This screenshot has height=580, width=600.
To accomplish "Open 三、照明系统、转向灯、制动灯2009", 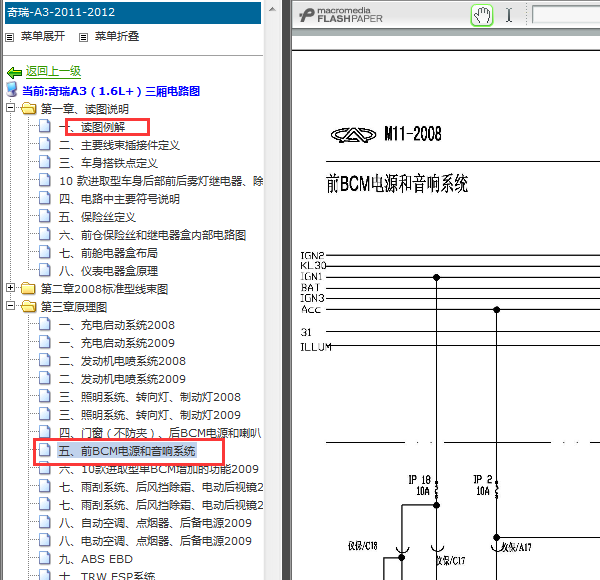I will coord(150,415).
